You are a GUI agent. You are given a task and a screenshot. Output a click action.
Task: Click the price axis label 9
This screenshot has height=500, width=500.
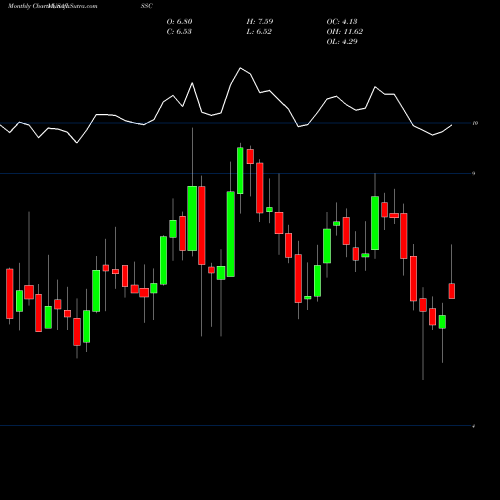pyautogui.click(x=474, y=173)
